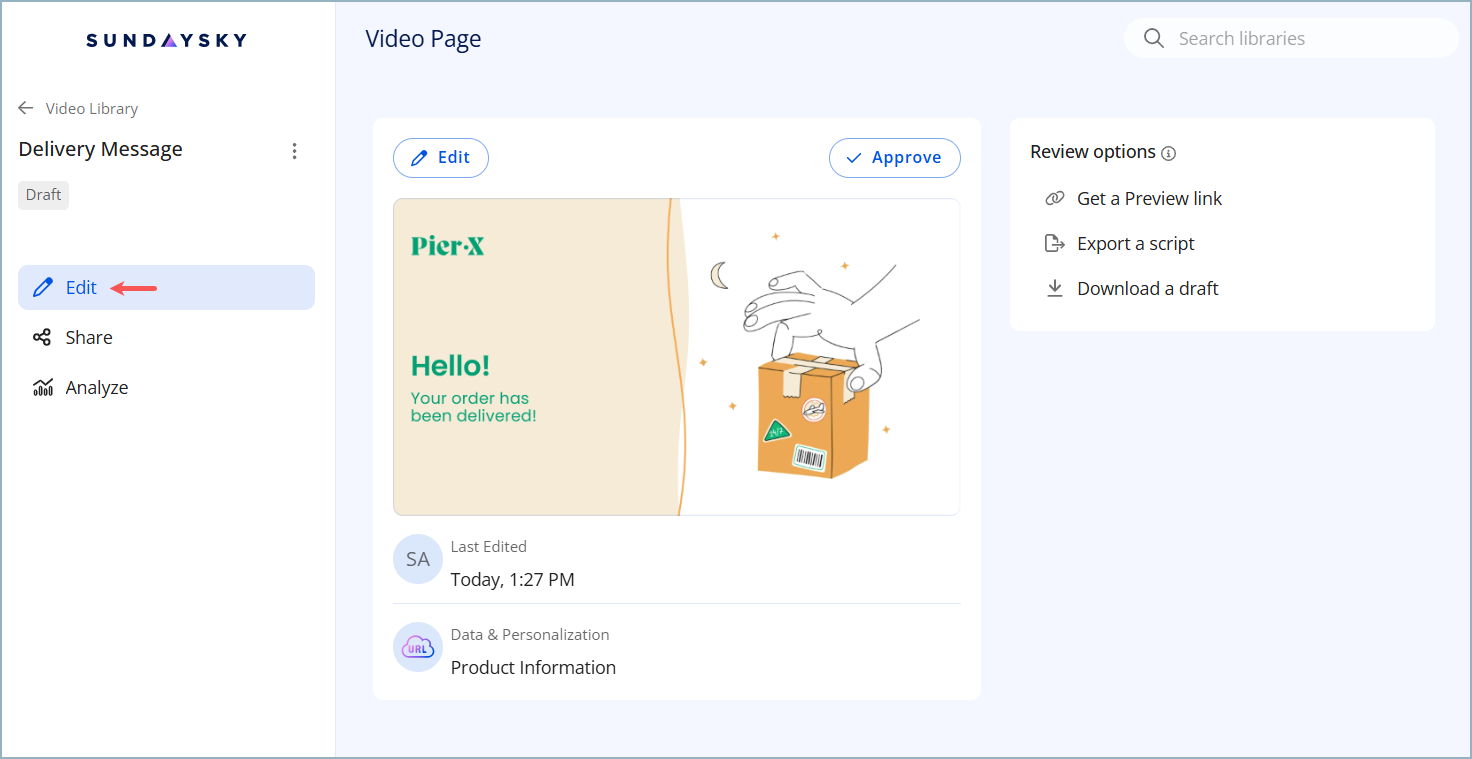Viewport: 1472px width, 759px height.
Task: Click the back arrow beside Video Library
Action: [x=26, y=108]
